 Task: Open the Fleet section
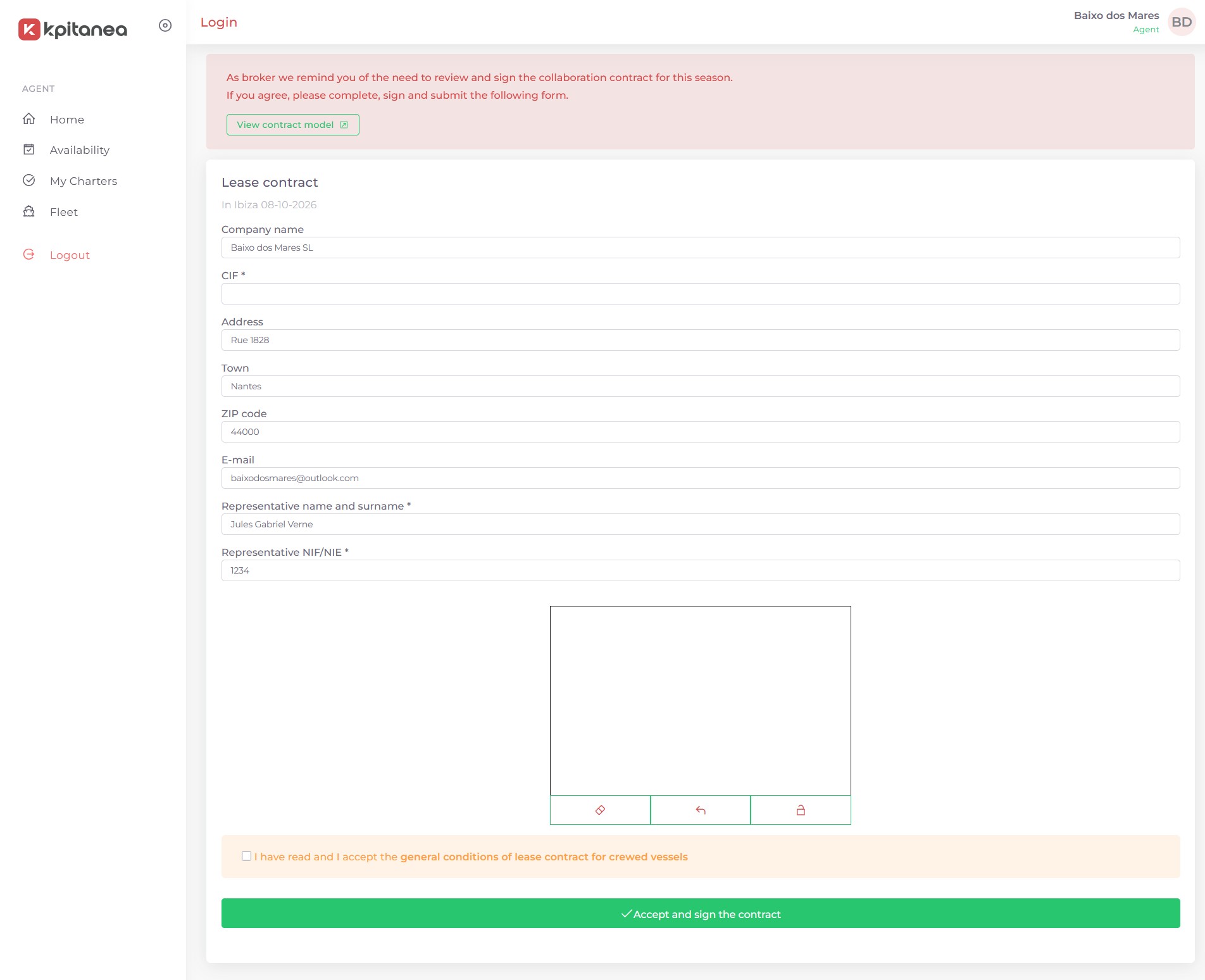pos(63,212)
